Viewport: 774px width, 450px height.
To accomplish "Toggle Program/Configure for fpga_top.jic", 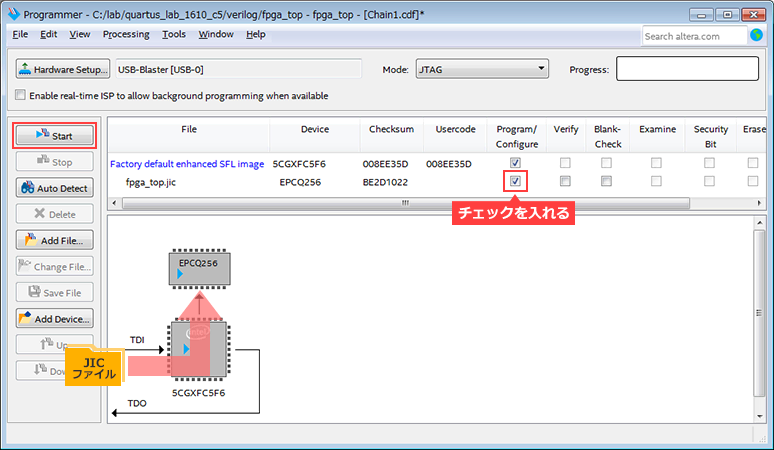I will click(514, 181).
